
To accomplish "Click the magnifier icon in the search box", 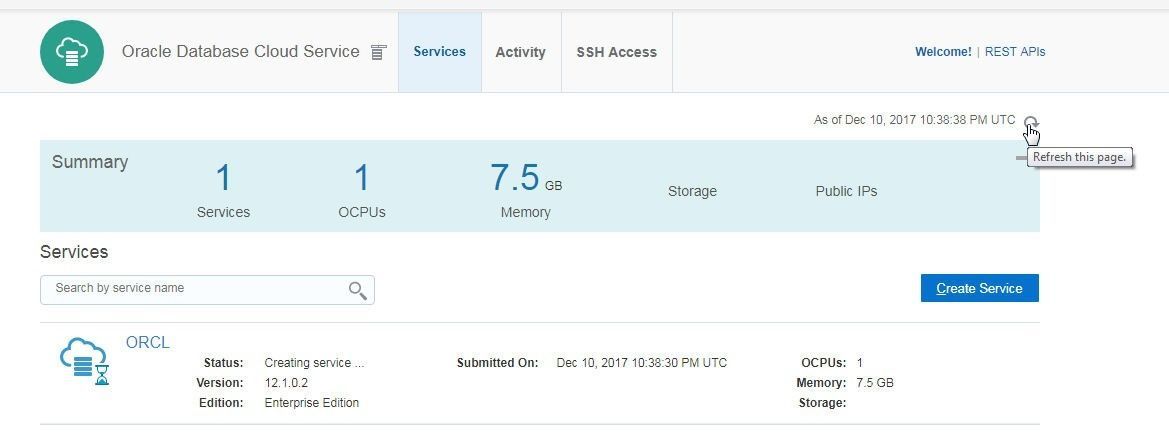I will (358, 291).
